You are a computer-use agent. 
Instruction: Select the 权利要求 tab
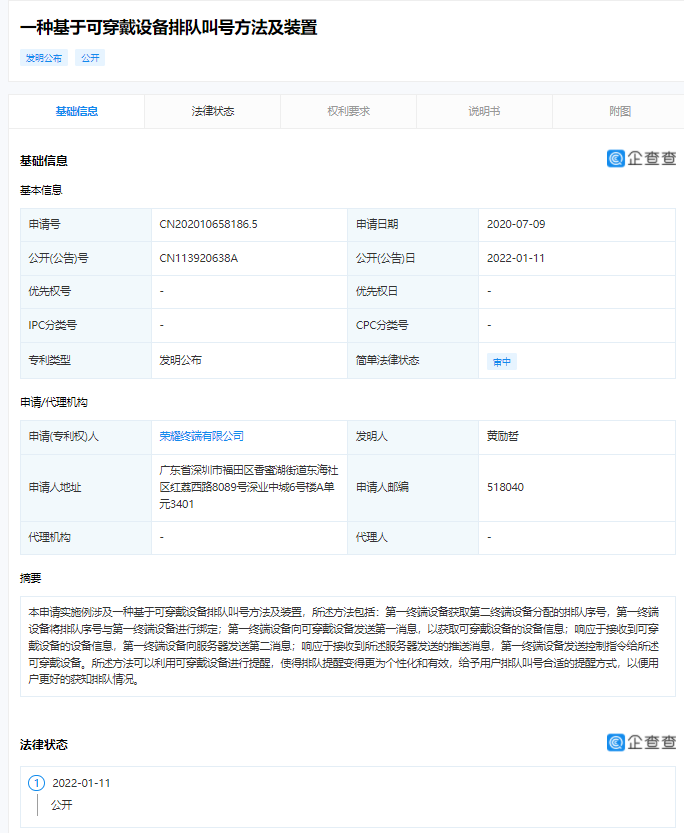coord(348,111)
